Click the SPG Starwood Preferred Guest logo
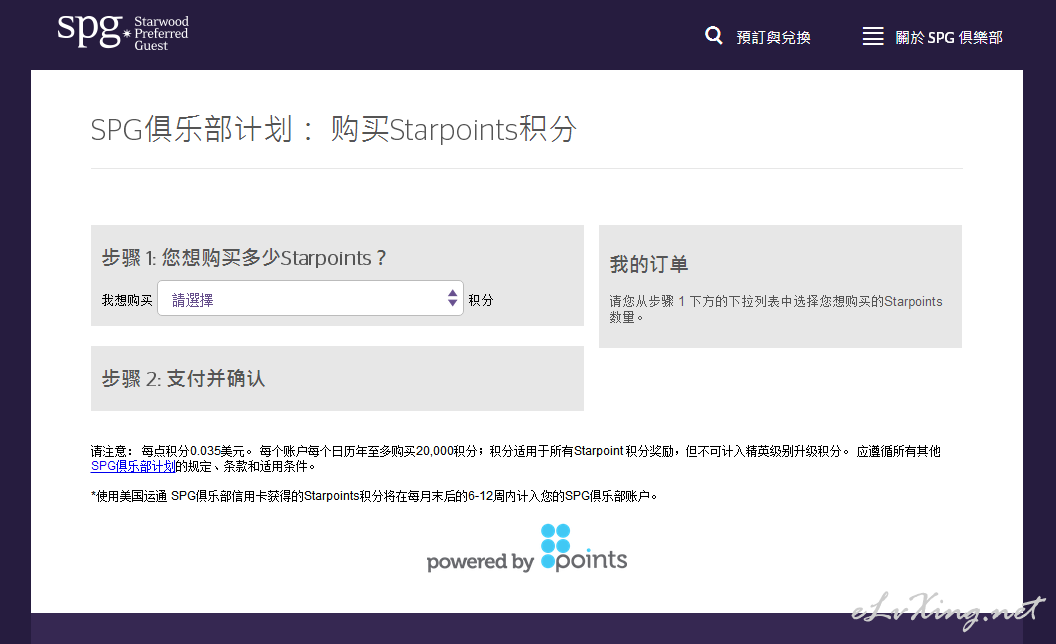 click(x=123, y=32)
